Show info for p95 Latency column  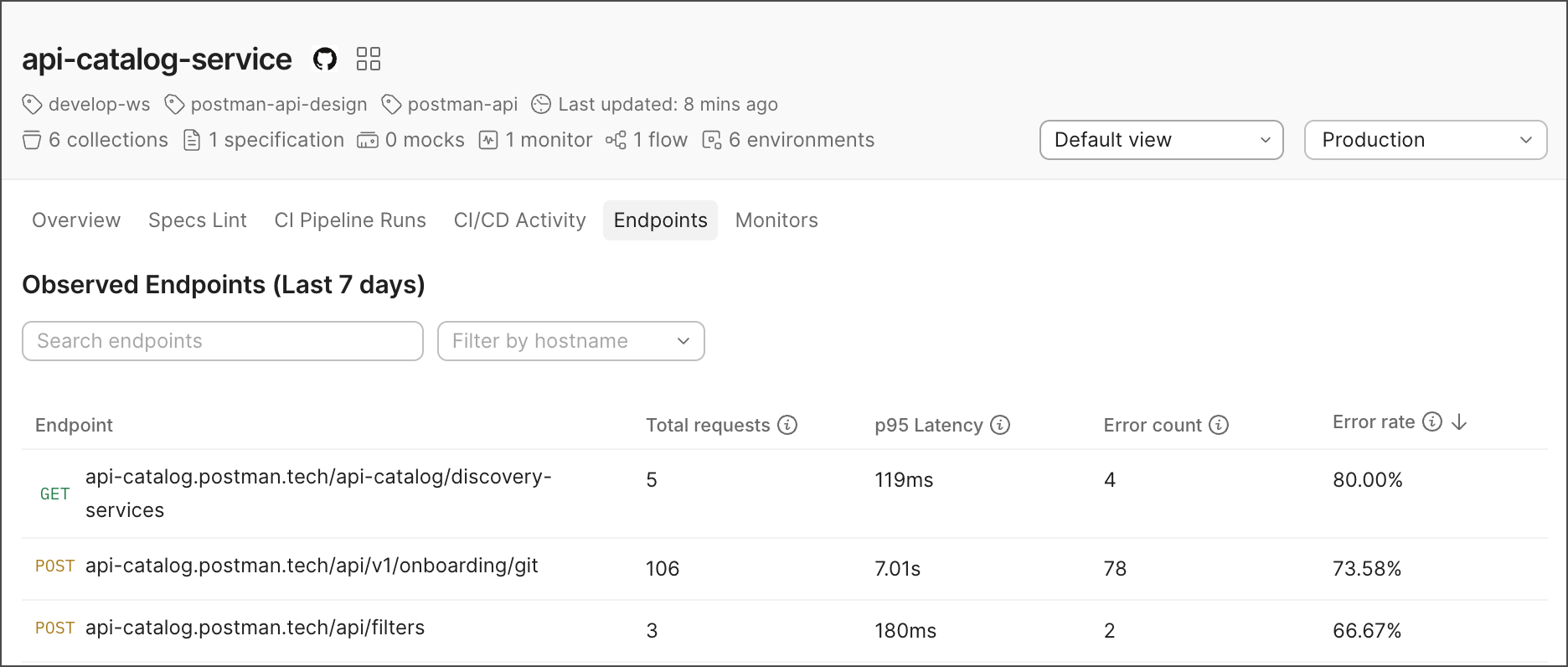(x=1000, y=425)
